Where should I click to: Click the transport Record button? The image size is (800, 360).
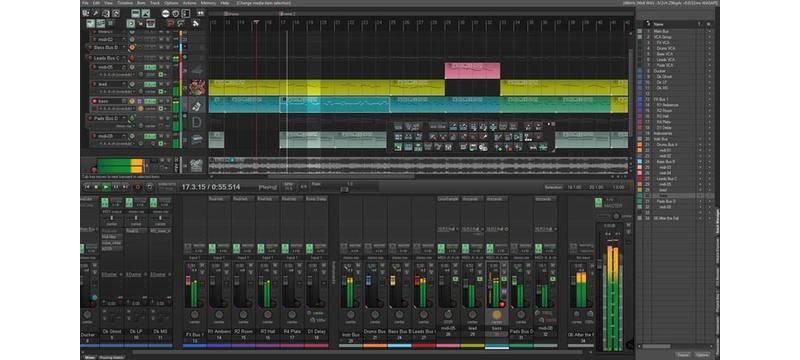coord(138,187)
